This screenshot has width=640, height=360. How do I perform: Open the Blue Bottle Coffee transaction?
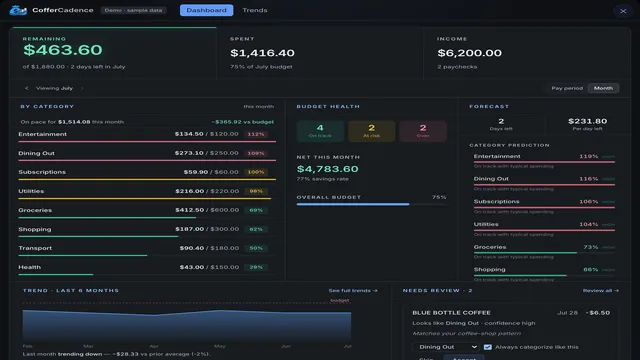point(451,313)
